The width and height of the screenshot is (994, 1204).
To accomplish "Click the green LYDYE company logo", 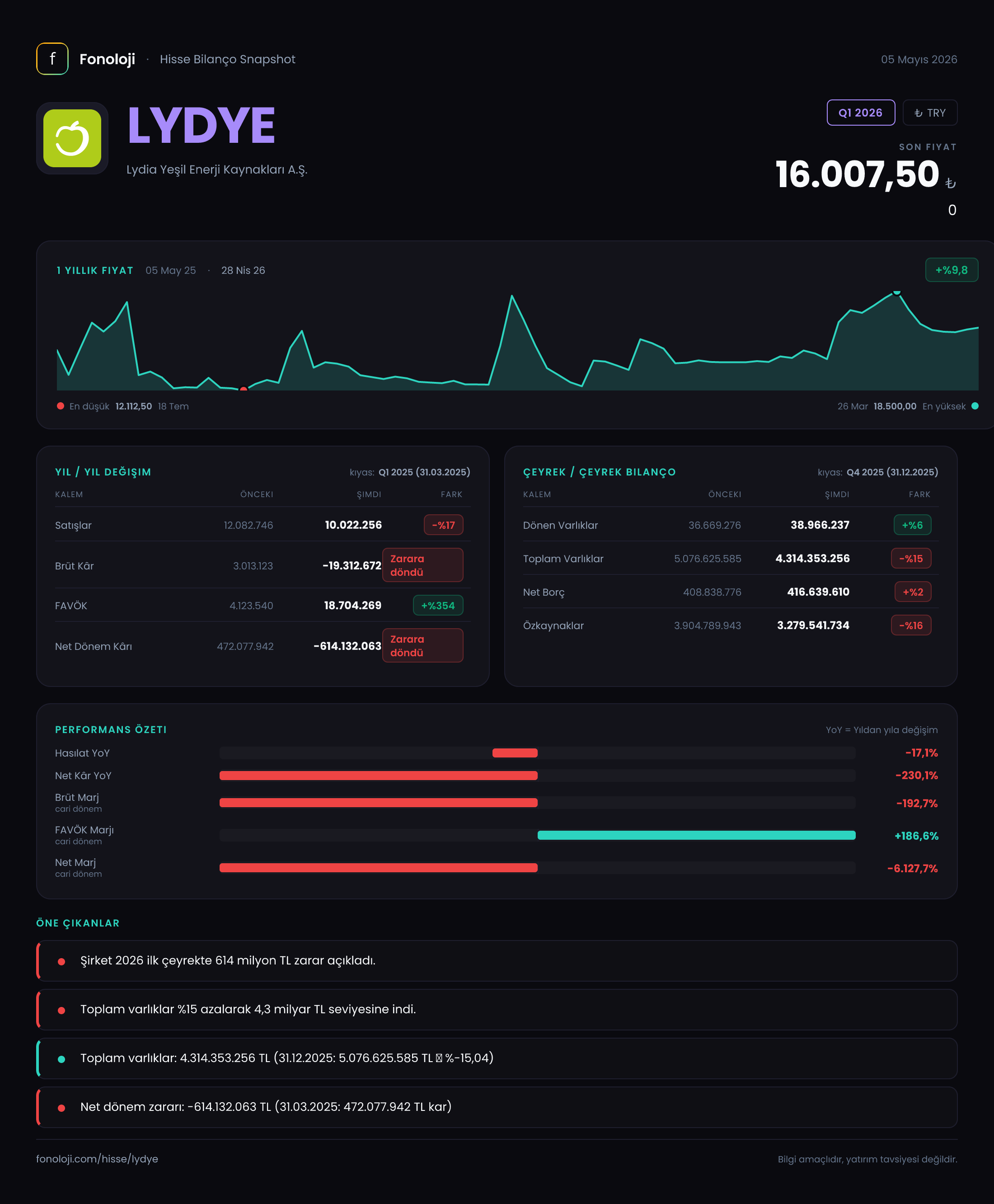I will coord(72,138).
